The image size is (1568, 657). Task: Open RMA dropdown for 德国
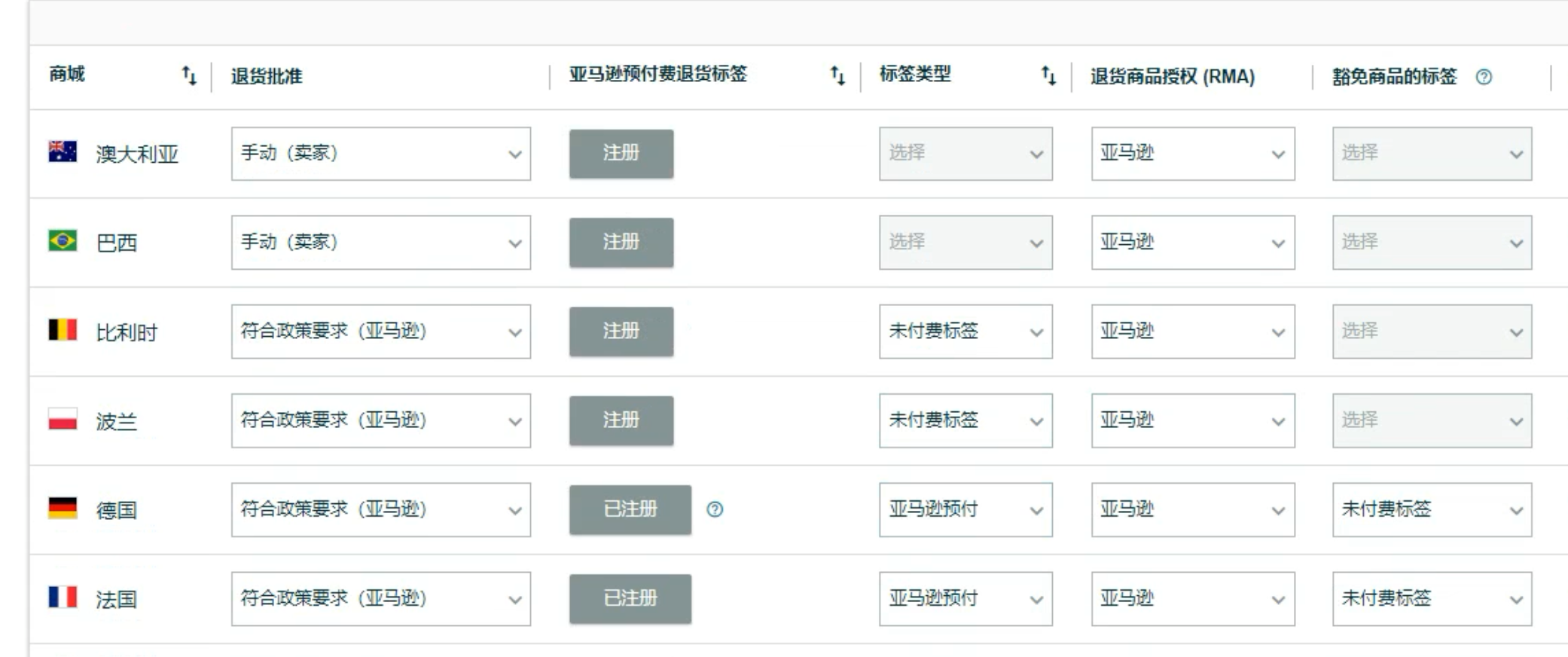tap(1193, 509)
